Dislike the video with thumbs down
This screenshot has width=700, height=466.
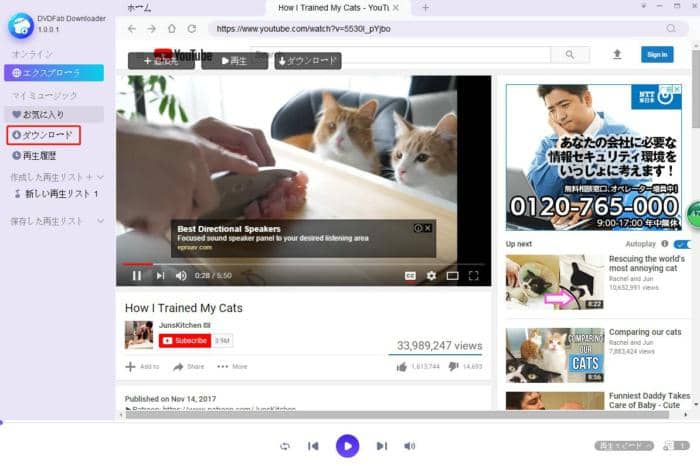pyautogui.click(x=453, y=366)
